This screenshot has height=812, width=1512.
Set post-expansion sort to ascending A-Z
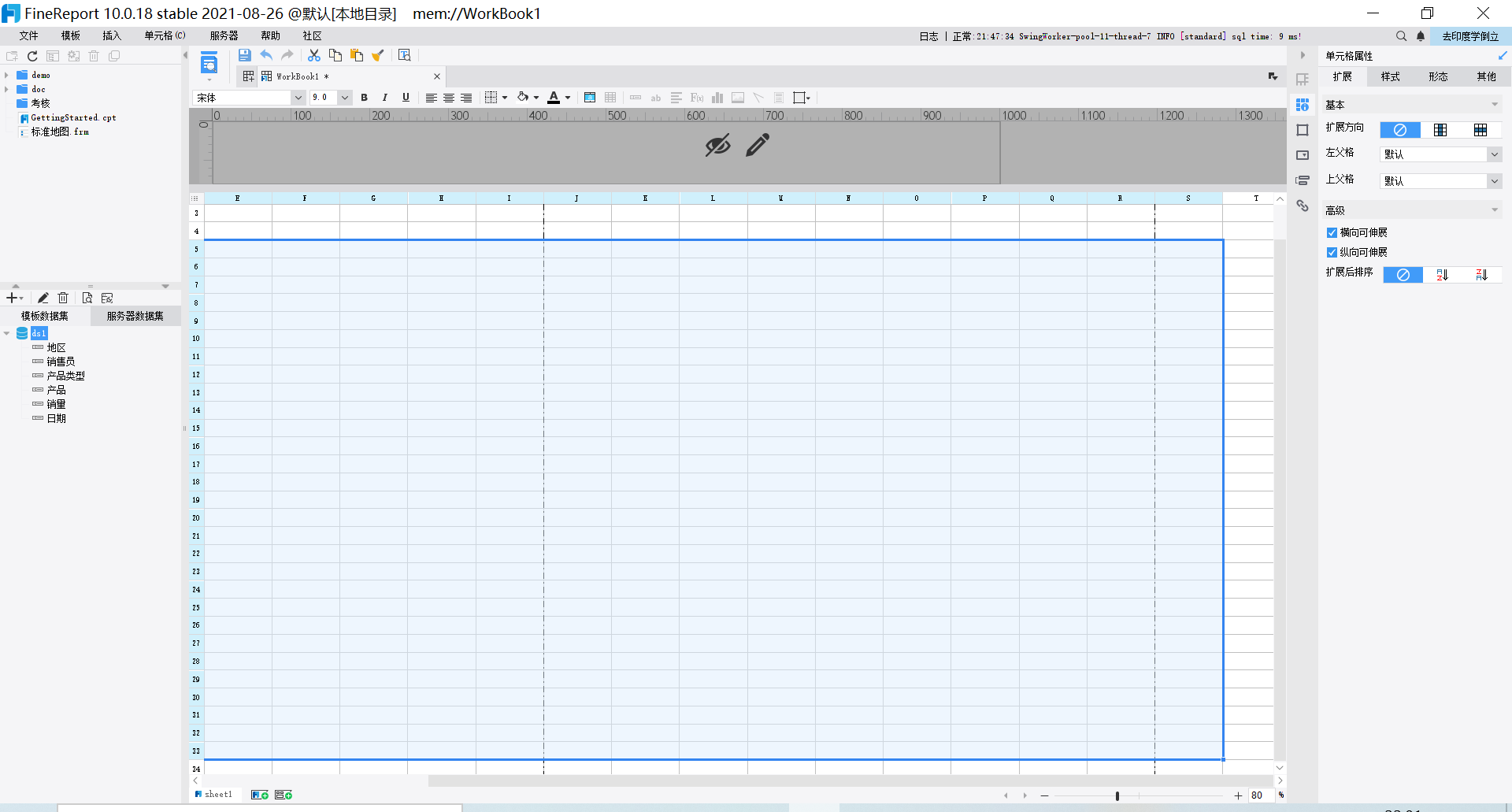pos(1443,275)
